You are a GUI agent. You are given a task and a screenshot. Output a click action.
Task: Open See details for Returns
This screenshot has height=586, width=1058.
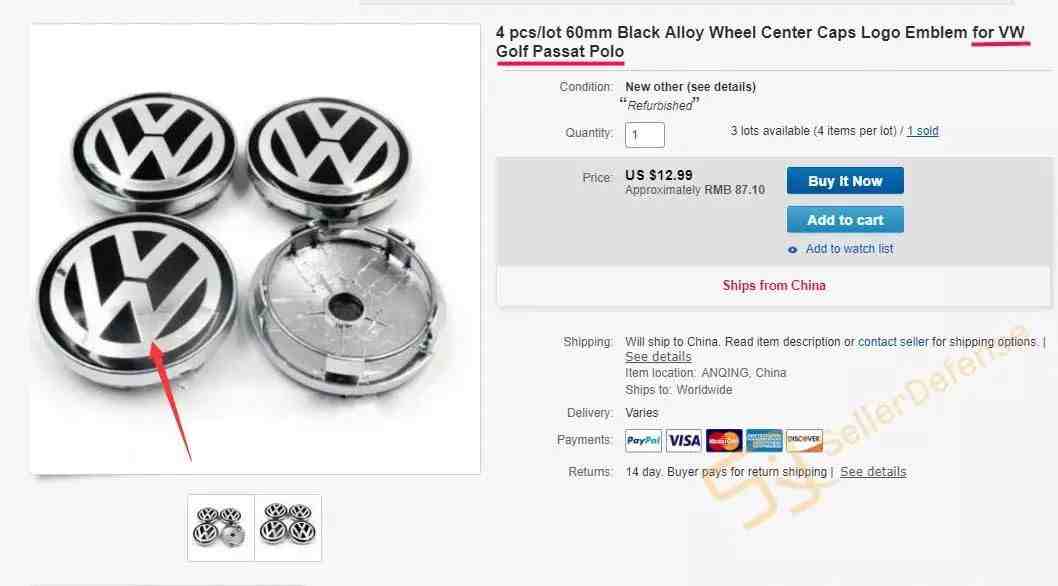[873, 472]
